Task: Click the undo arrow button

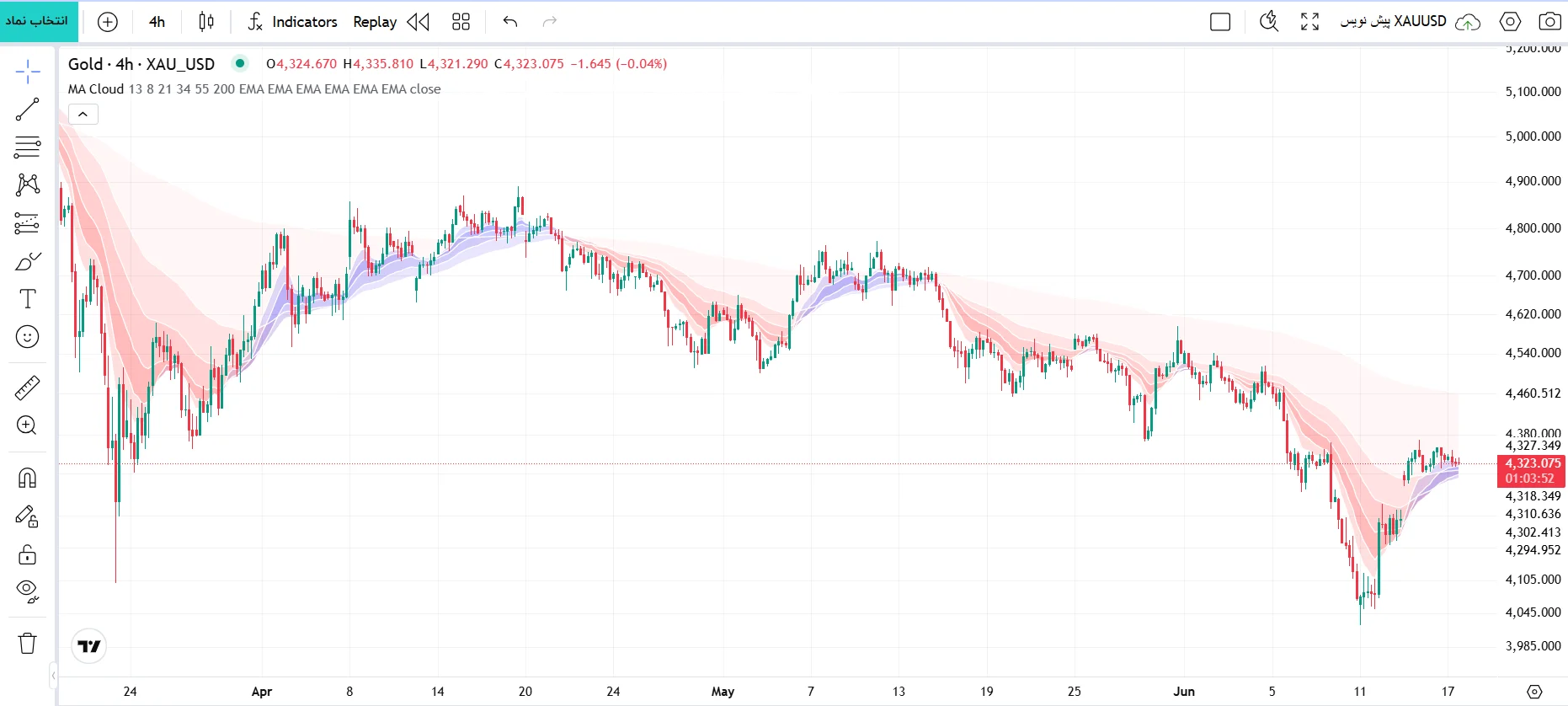Action: [509, 22]
